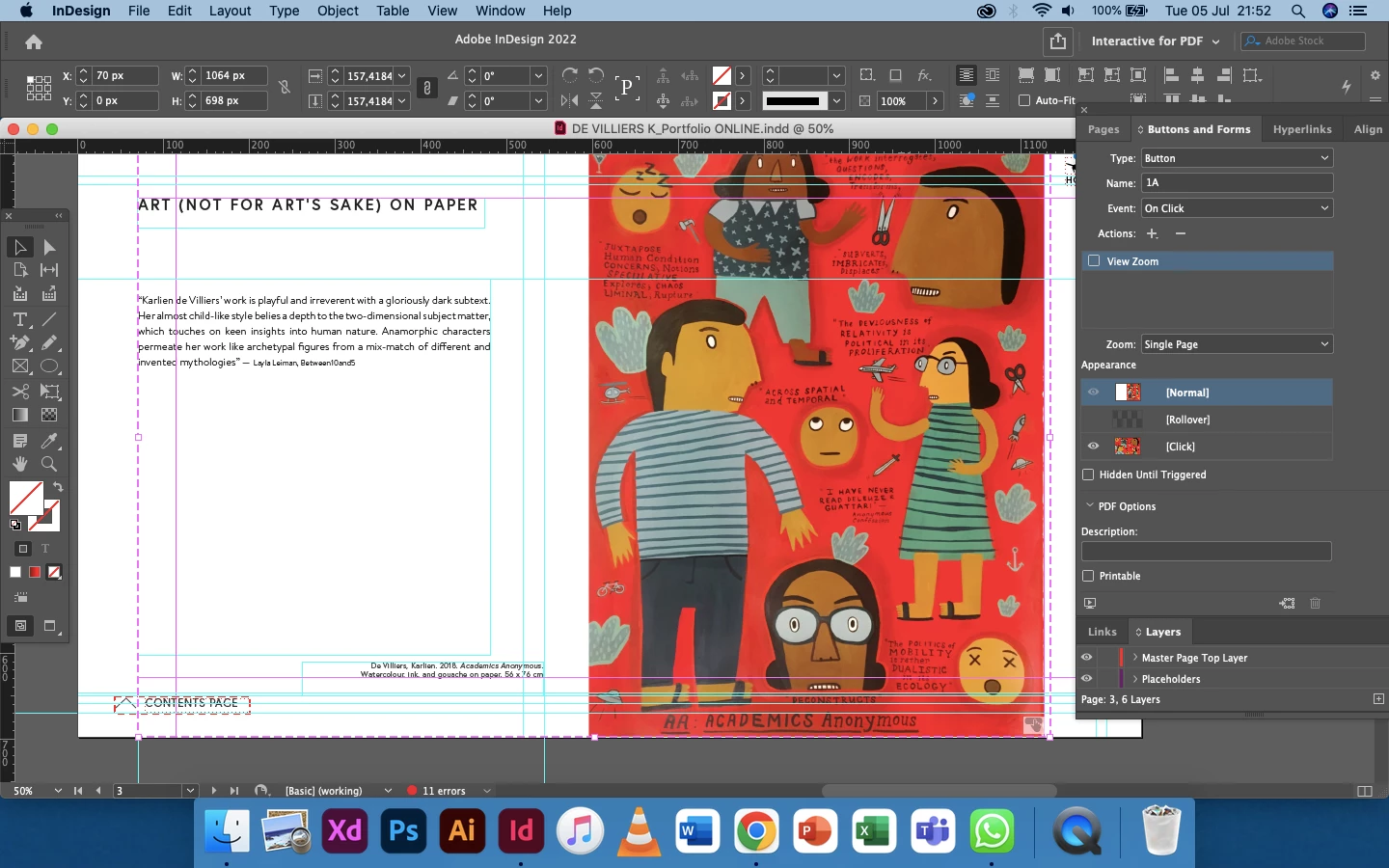Viewport: 1389px width, 868px height.
Task: Select the Scissors tool
Action: click(x=20, y=392)
